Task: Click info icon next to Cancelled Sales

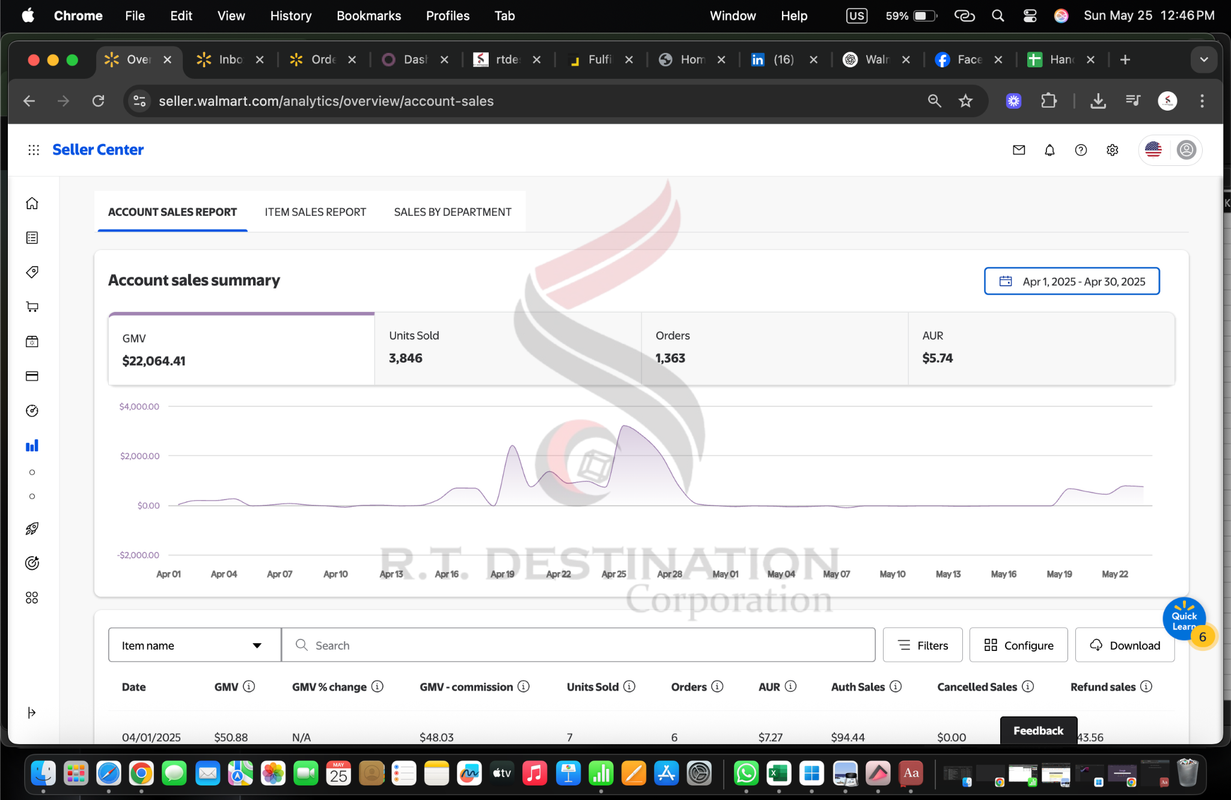Action: [x=1028, y=687]
